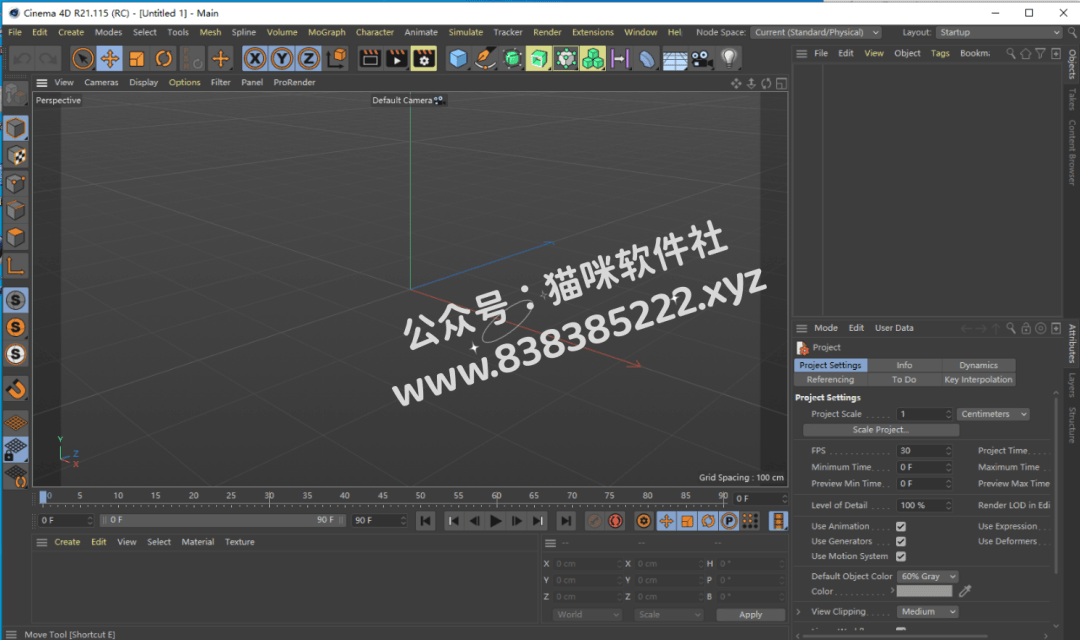Open Object manager Tags menu
This screenshot has width=1080, height=640.
pos(939,53)
